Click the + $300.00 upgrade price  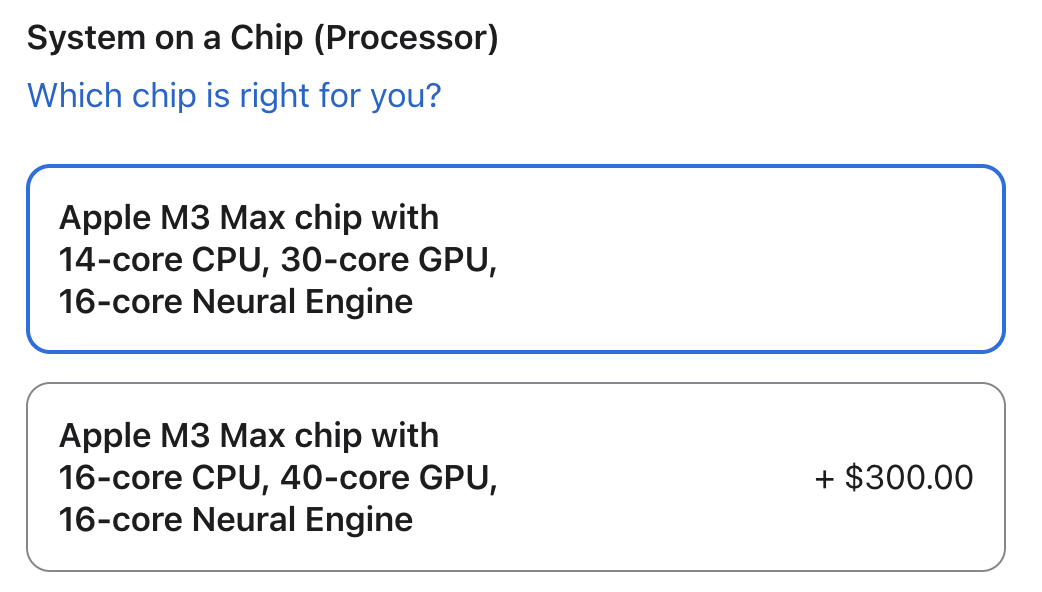[x=893, y=477]
